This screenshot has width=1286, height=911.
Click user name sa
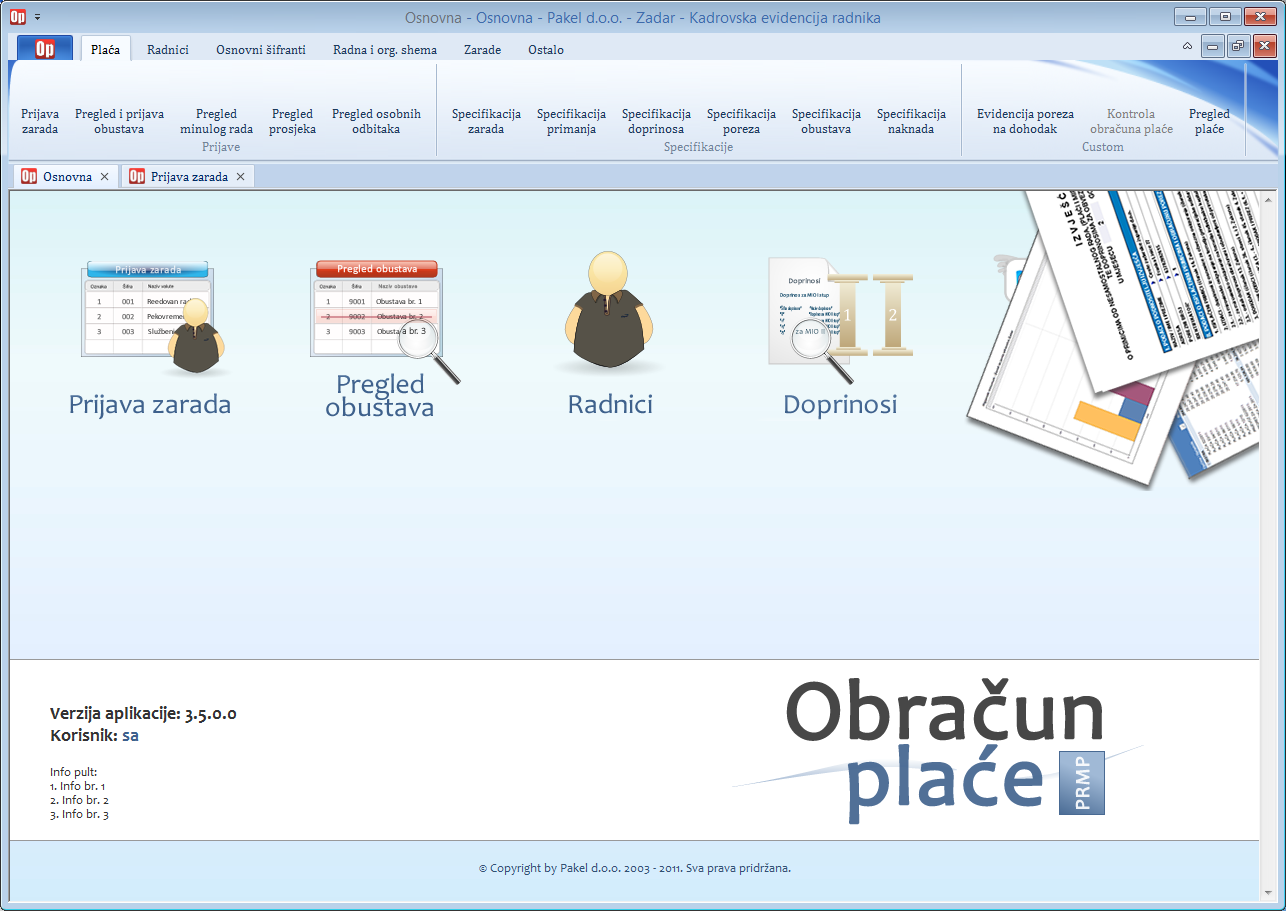[130, 735]
